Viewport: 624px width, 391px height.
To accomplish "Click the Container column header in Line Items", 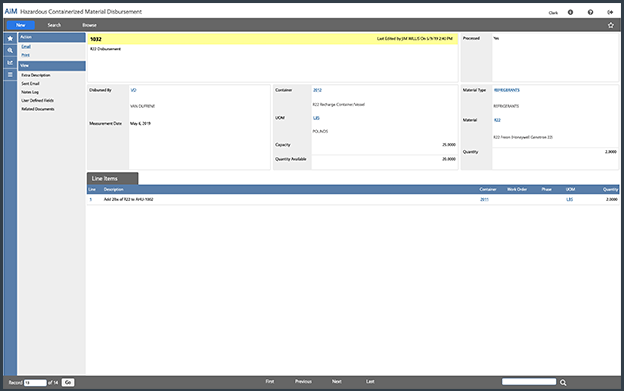I will (488, 189).
